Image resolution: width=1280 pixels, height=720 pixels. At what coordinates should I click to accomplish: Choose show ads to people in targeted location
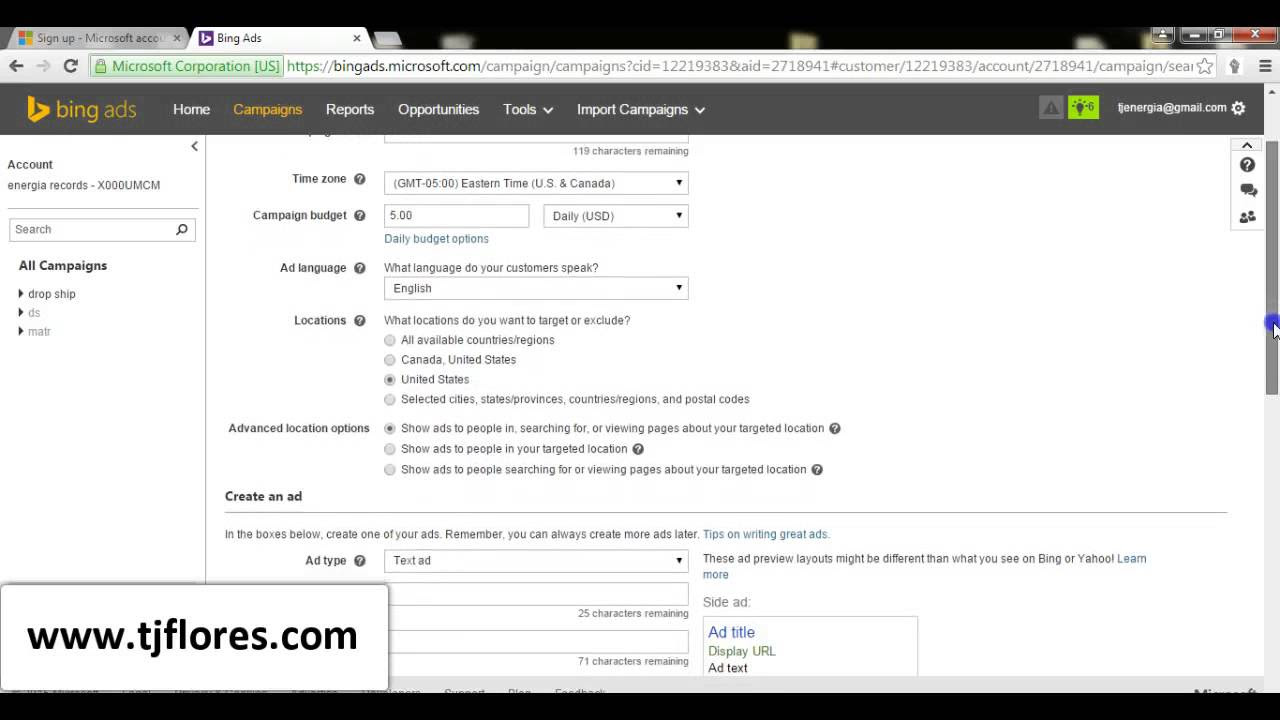click(x=390, y=449)
